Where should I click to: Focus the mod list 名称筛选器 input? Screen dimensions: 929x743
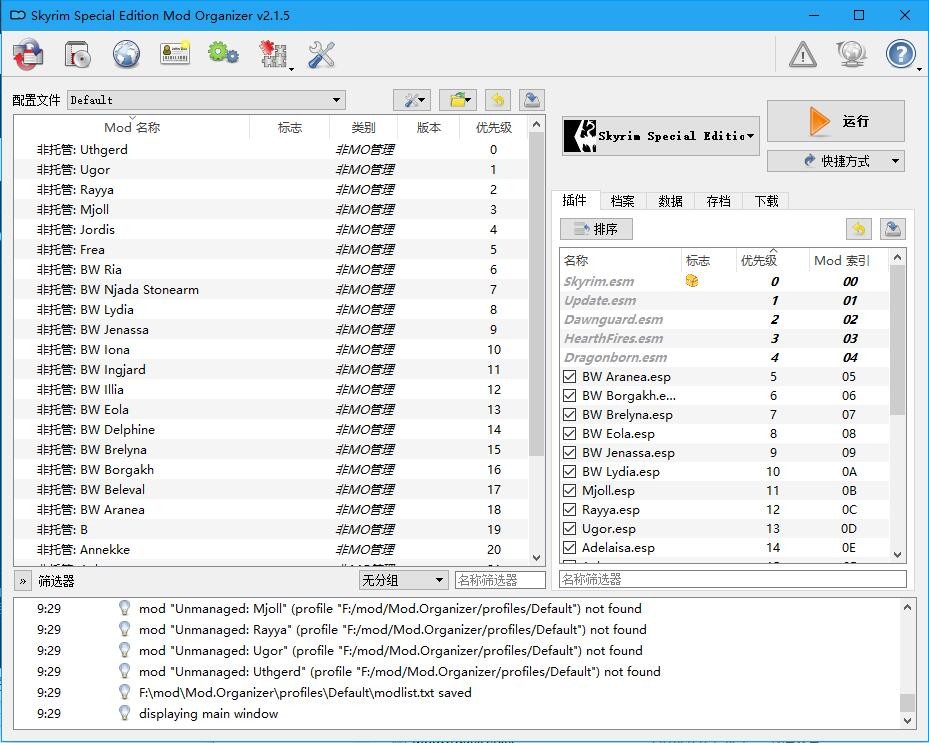click(500, 580)
